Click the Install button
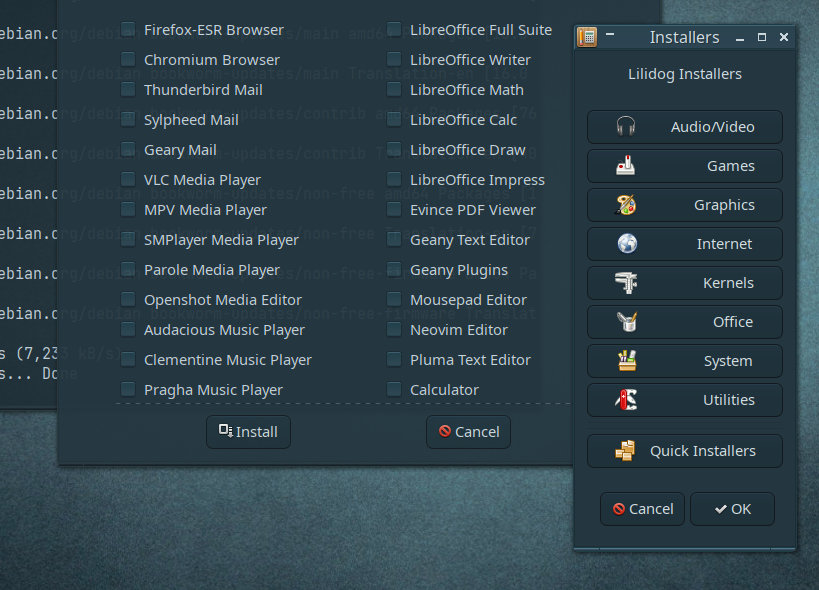The height and width of the screenshot is (590, 819). pos(248,432)
